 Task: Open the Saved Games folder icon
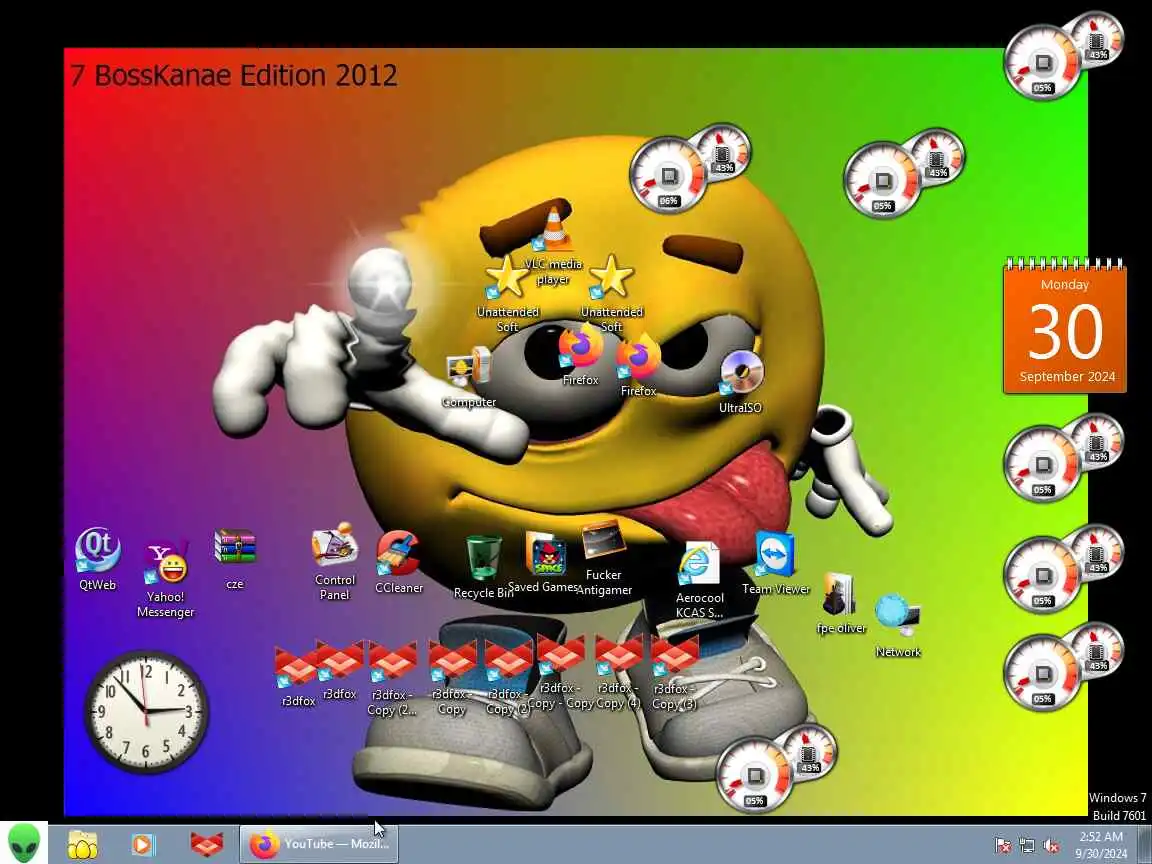click(545, 562)
